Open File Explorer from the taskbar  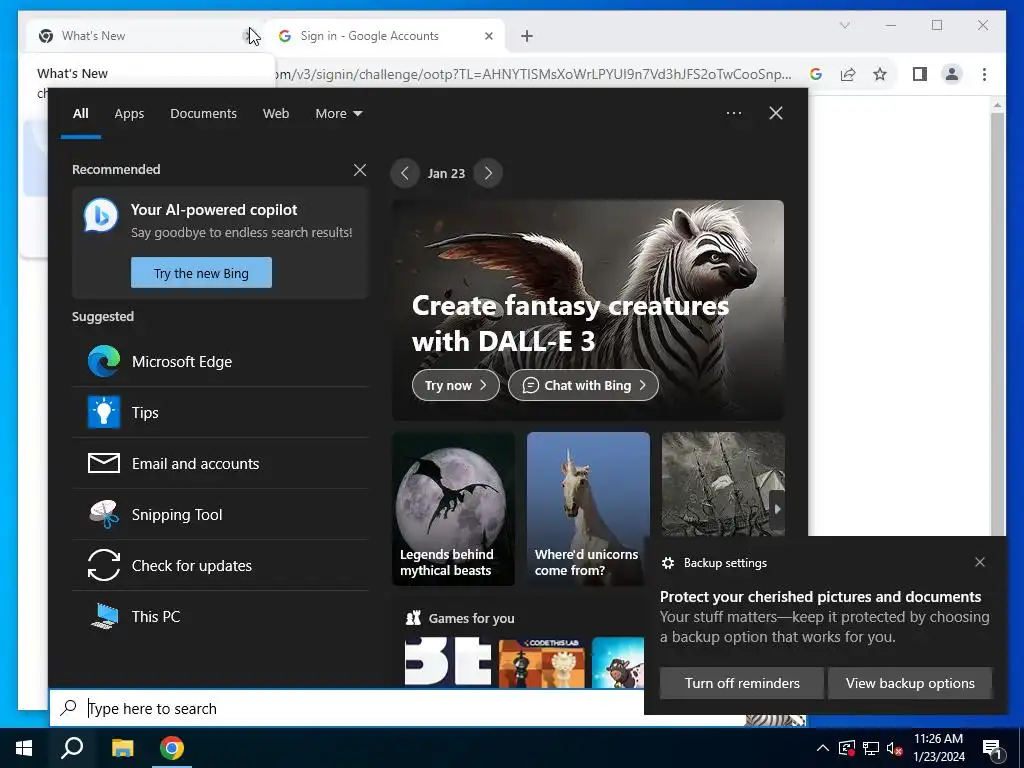tap(122, 748)
